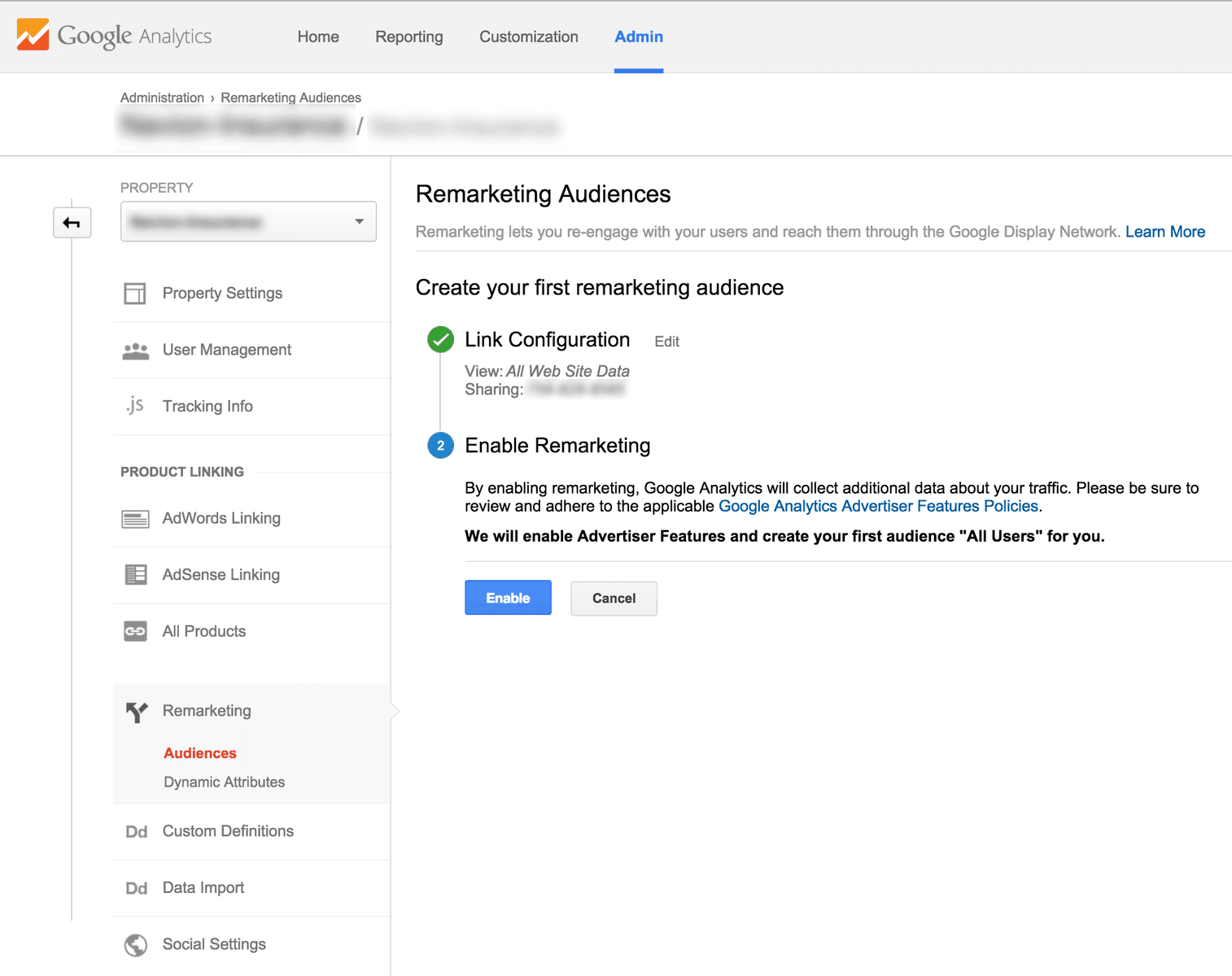The image size is (1232, 976).
Task: Click the PRODUCT LINKING section label
Action: 182,472
